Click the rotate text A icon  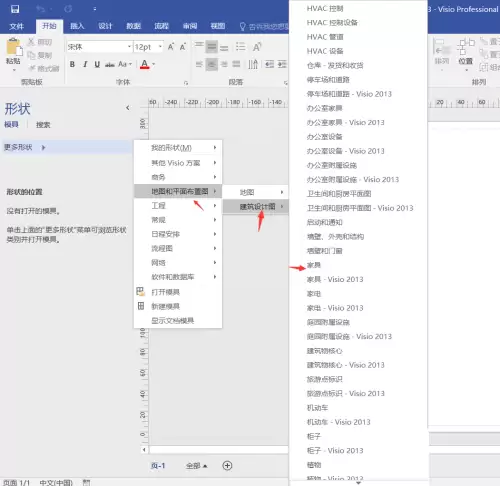(257, 47)
